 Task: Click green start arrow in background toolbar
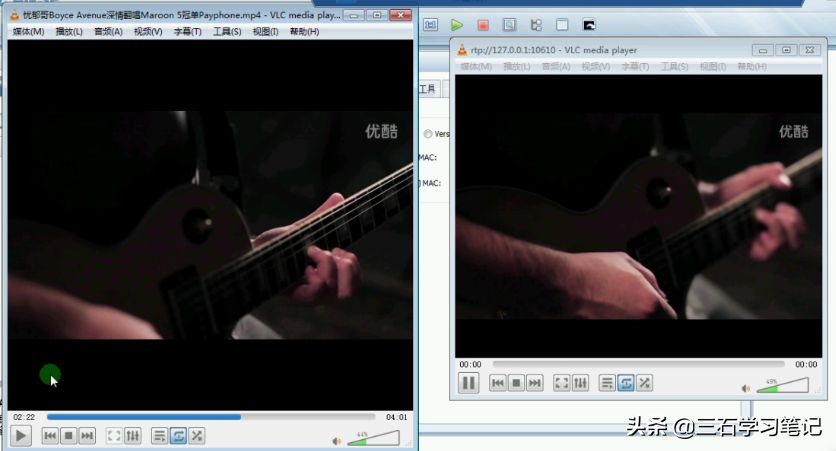pyautogui.click(x=457, y=25)
